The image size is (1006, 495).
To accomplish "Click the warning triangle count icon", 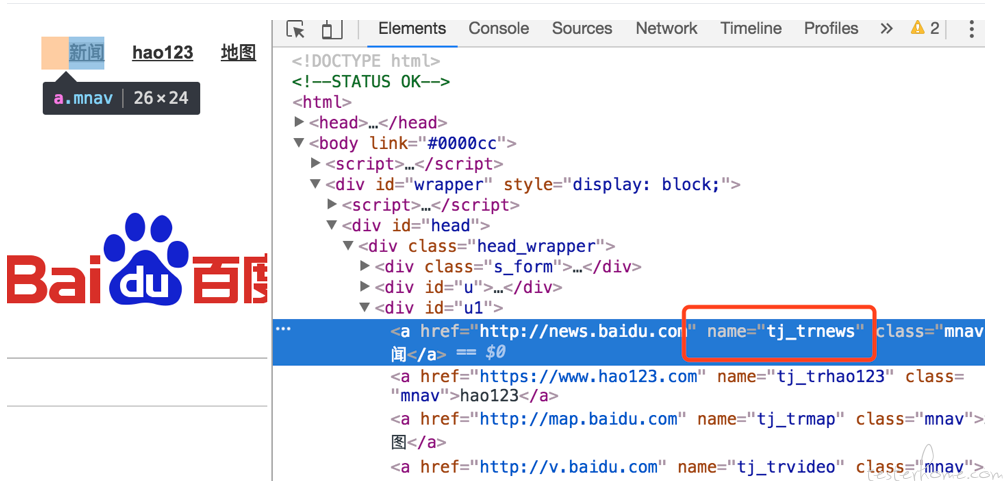I will pos(925,28).
